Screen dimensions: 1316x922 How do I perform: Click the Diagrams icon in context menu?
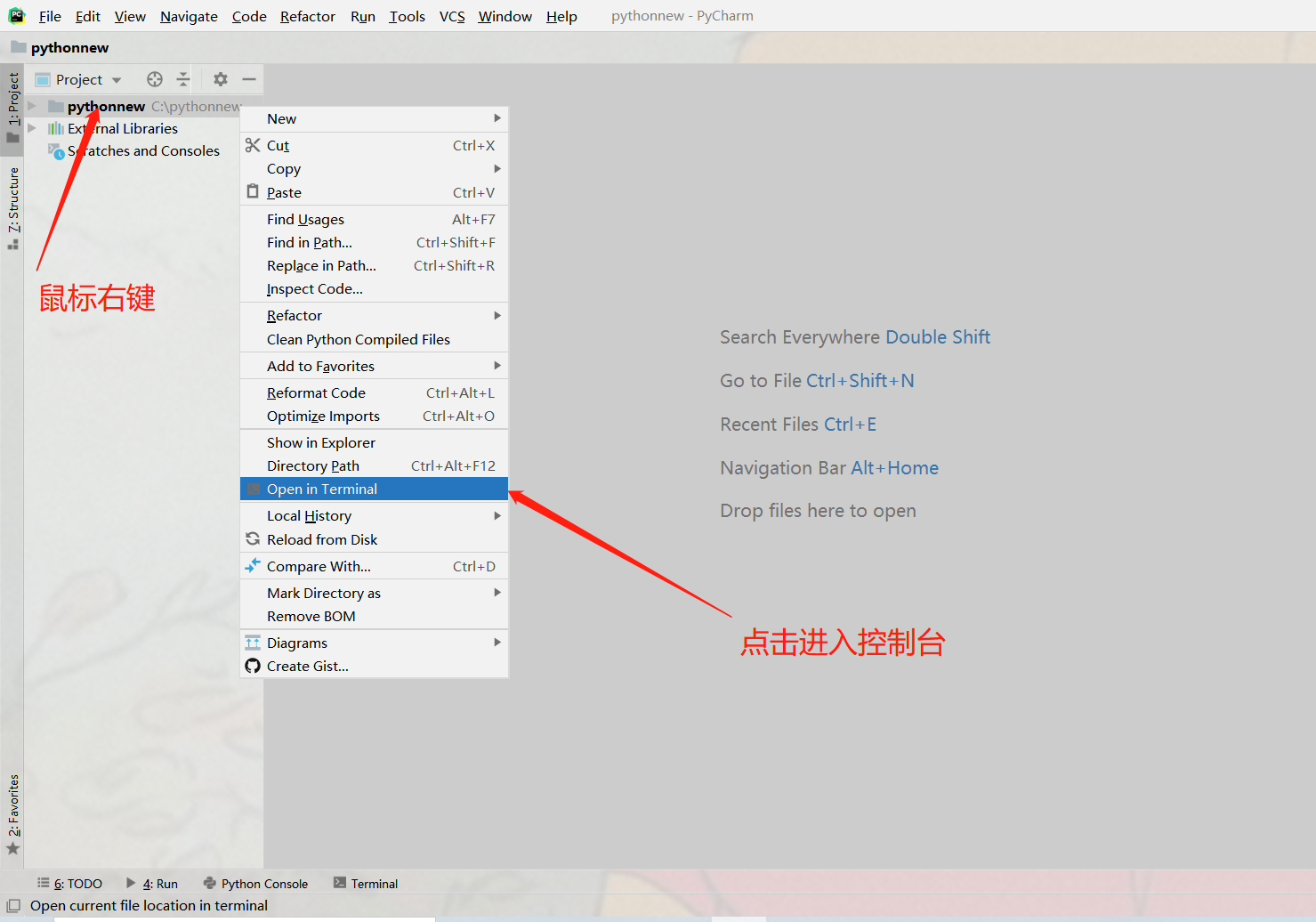[254, 643]
